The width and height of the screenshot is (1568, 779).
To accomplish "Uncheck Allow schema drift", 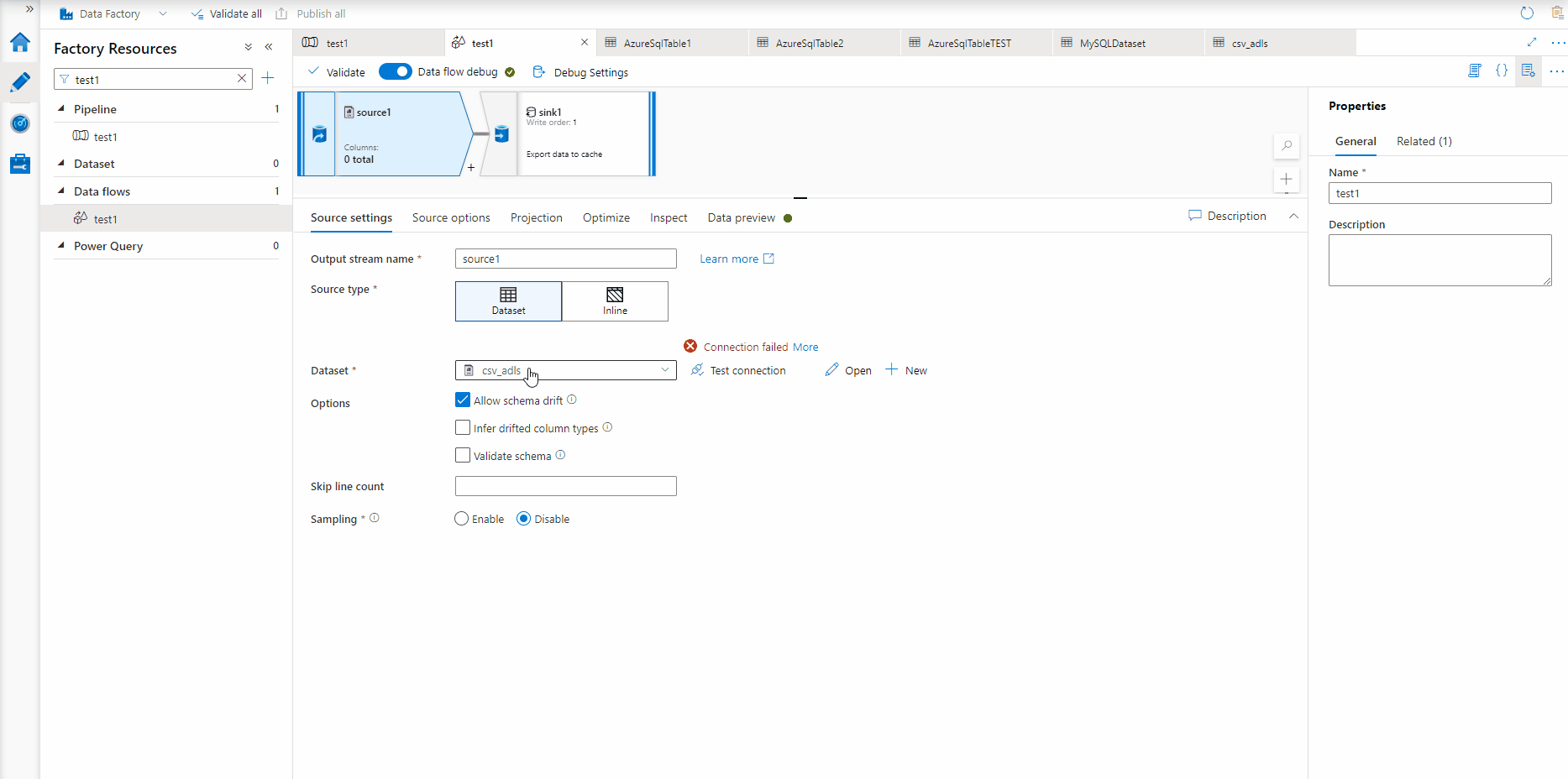I will (463, 400).
